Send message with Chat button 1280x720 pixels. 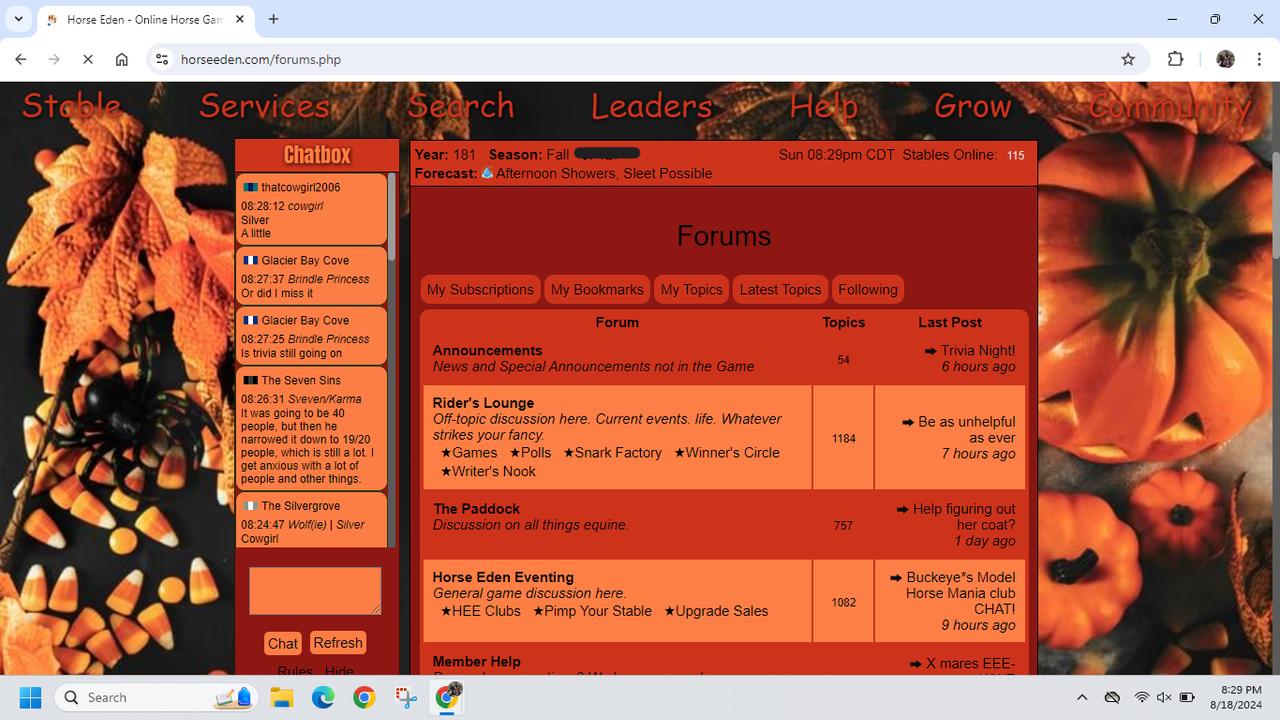tap(283, 644)
